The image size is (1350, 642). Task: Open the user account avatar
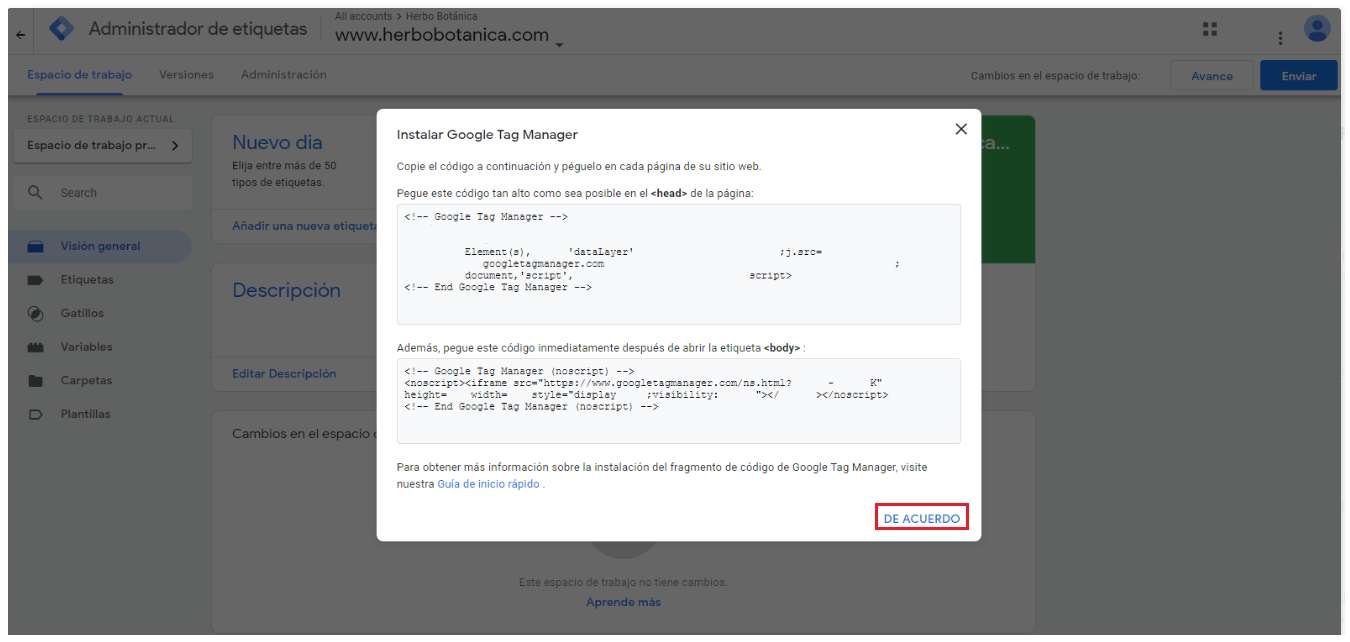(1318, 28)
